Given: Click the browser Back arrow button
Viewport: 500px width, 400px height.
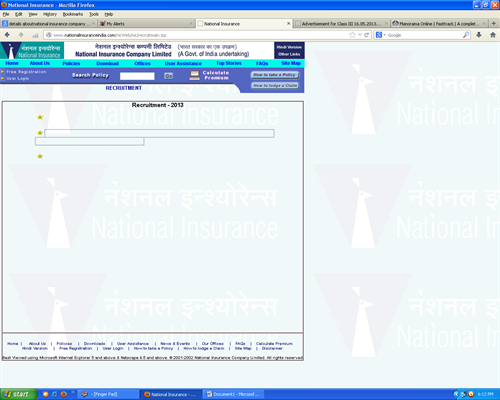Looking at the screenshot, I should click(7, 35).
